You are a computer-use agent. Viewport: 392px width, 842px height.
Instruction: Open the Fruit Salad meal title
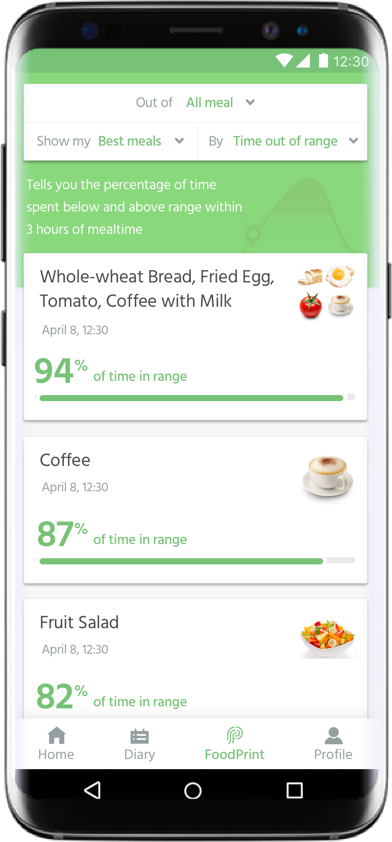point(79,623)
